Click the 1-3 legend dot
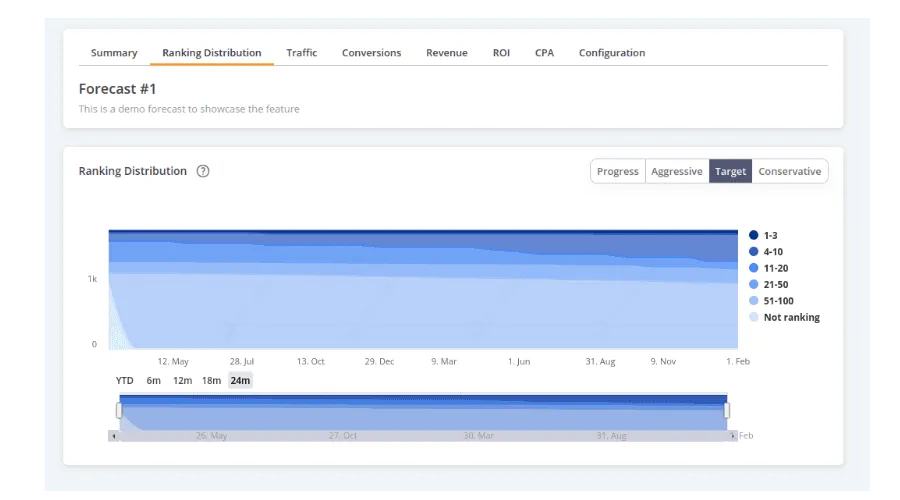The image size is (900, 500). tap(753, 235)
